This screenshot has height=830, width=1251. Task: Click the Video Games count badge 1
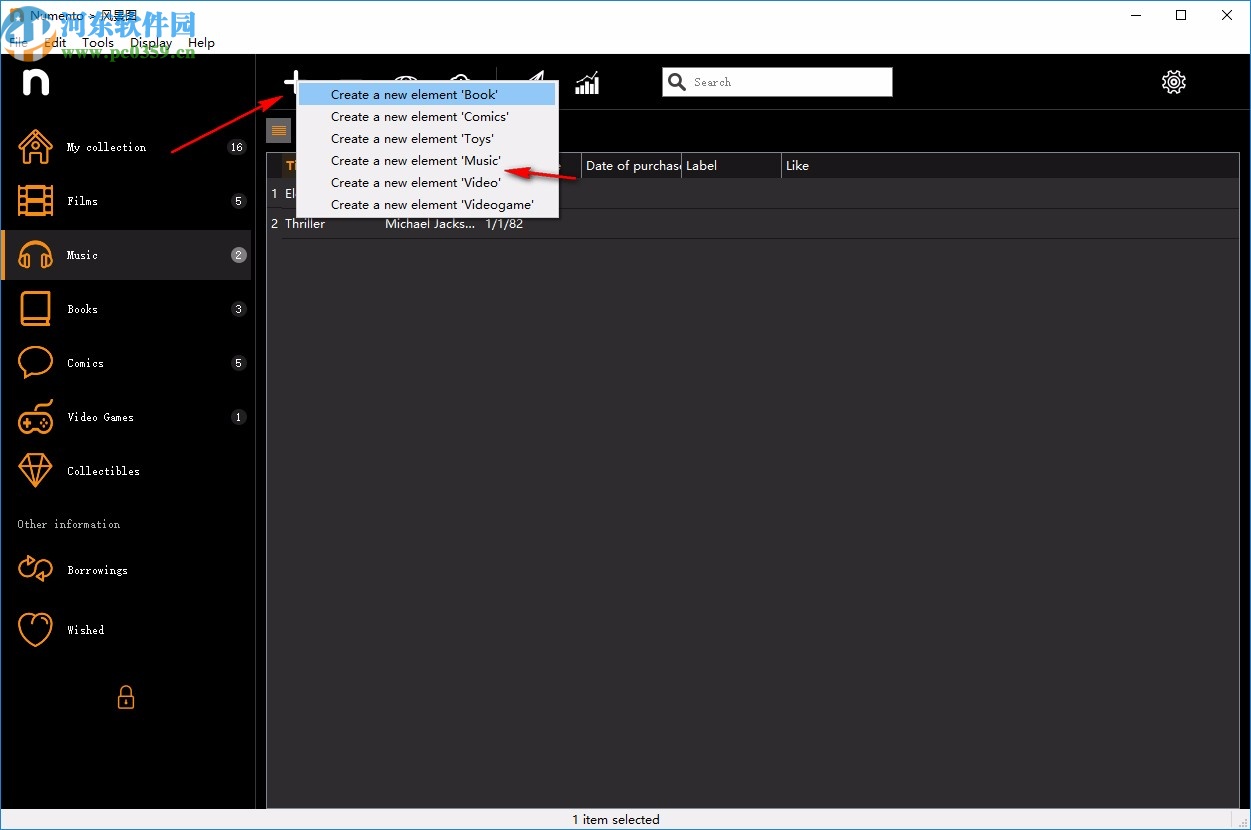click(238, 417)
